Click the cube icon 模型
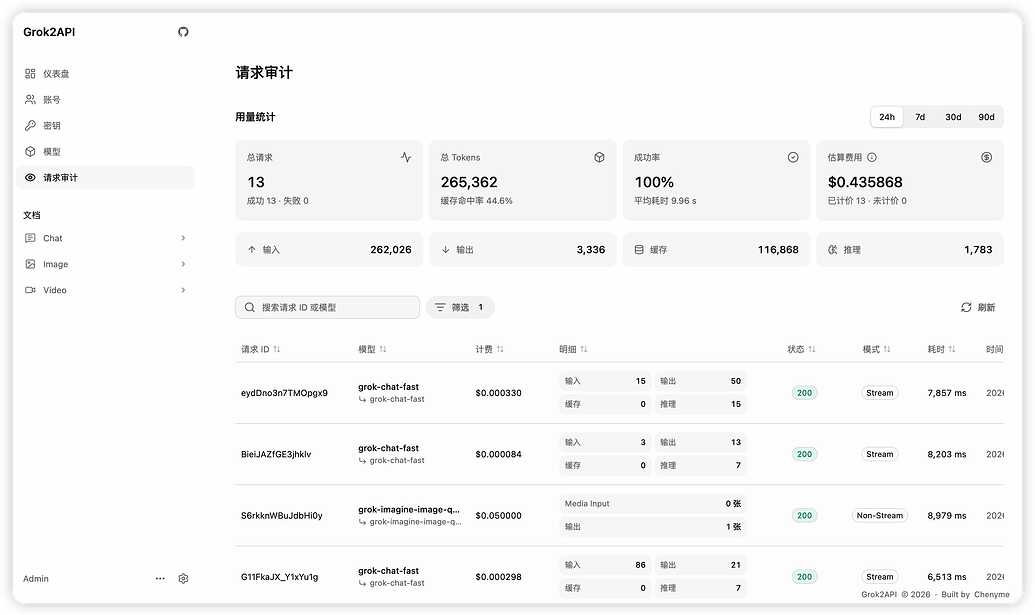Image resolution: width=1035 pixels, height=615 pixels. point(30,151)
